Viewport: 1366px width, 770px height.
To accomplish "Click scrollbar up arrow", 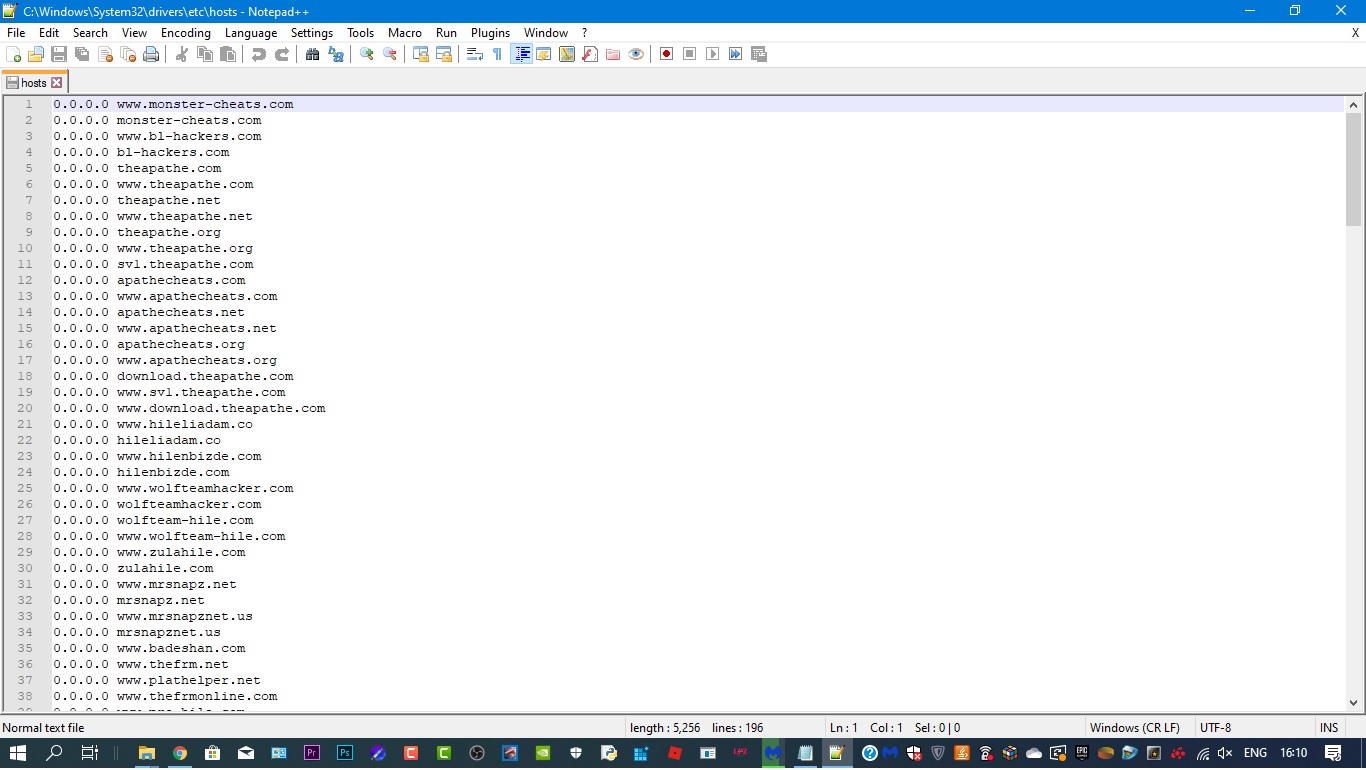I will click(x=1354, y=104).
